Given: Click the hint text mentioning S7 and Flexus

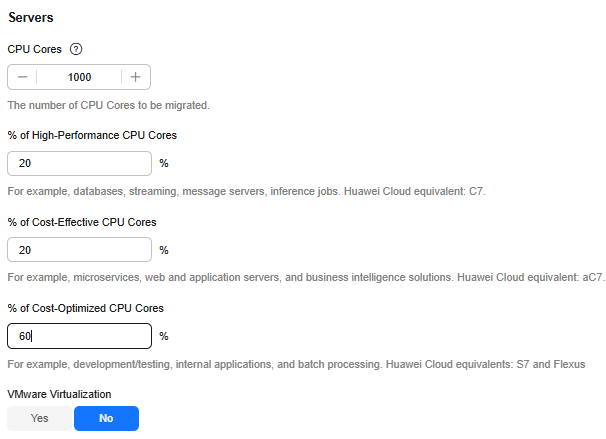Looking at the screenshot, I should tap(295, 362).
